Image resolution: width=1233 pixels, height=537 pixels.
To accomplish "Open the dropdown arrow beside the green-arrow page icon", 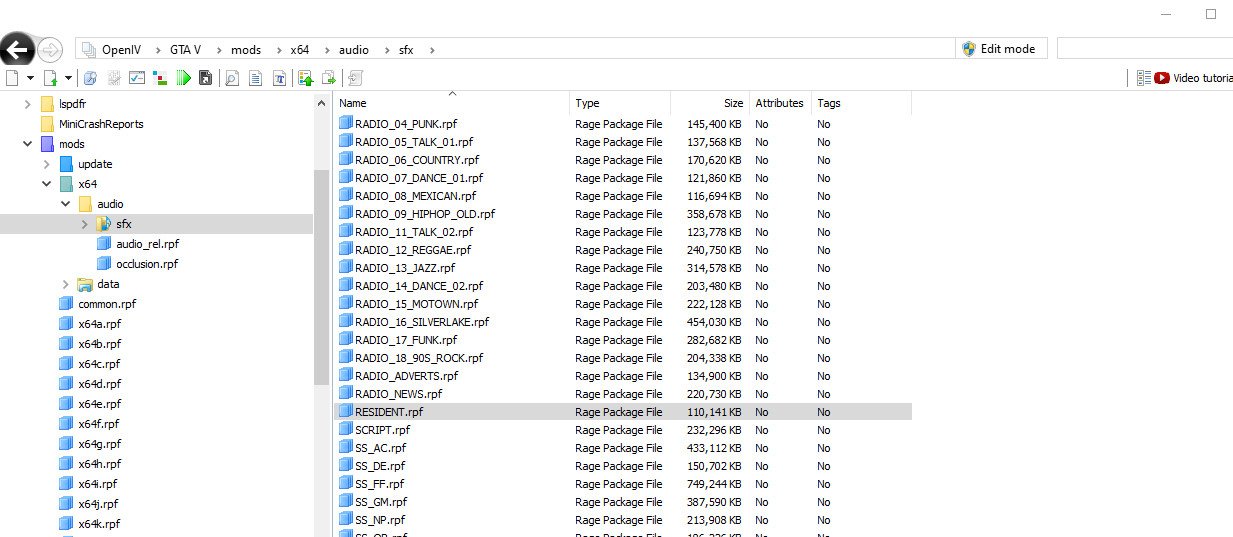I will coord(68,78).
